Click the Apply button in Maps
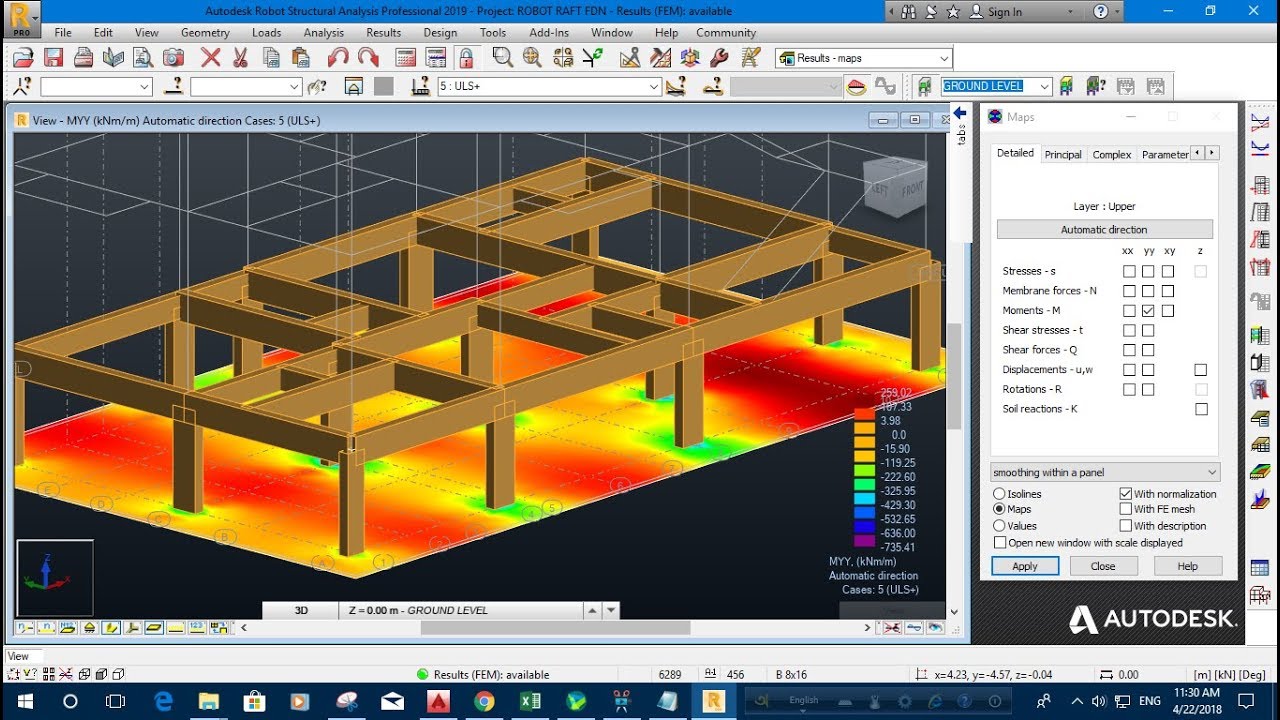1280x720 pixels. pyautogui.click(x=1025, y=566)
